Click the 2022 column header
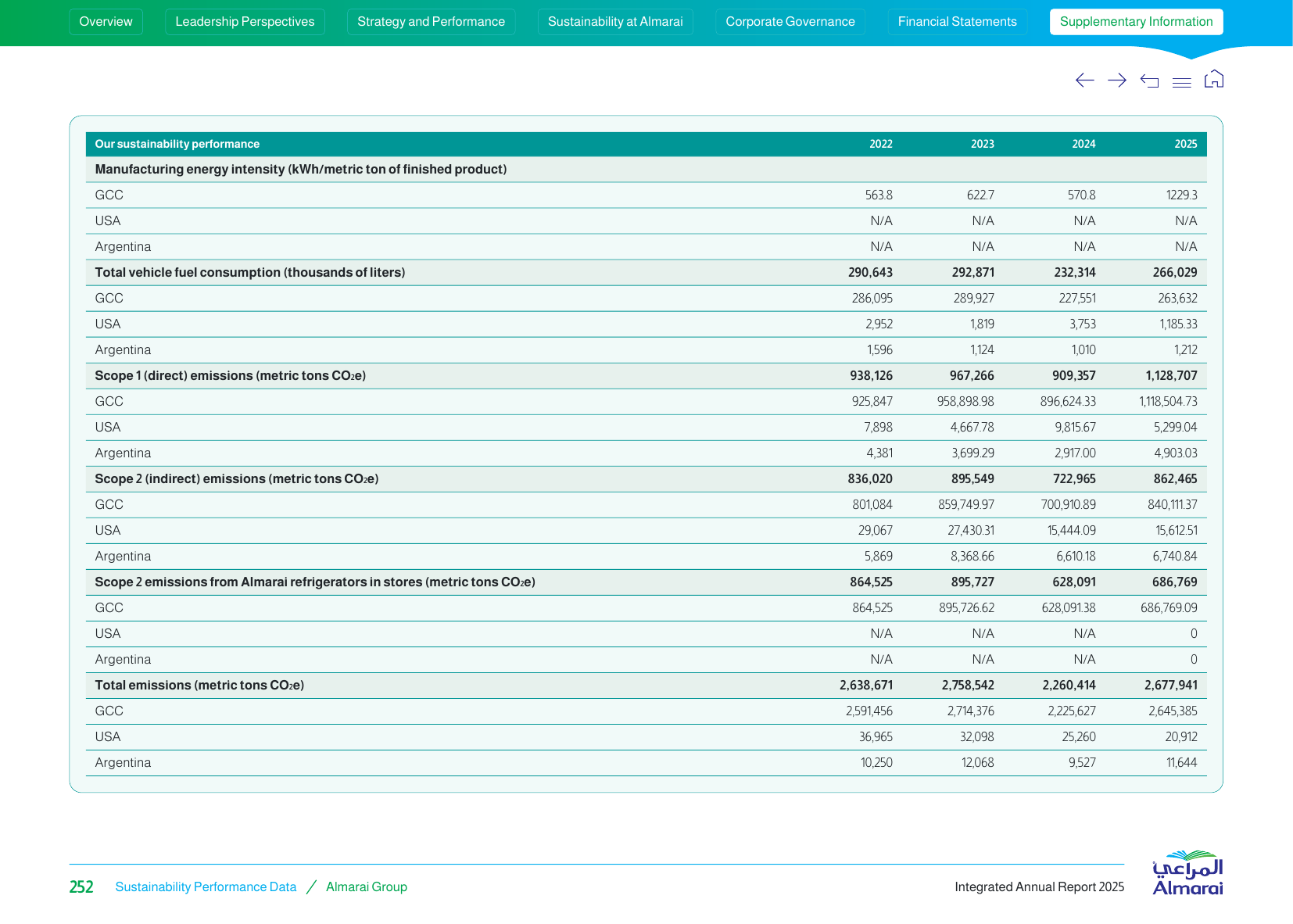 881,144
